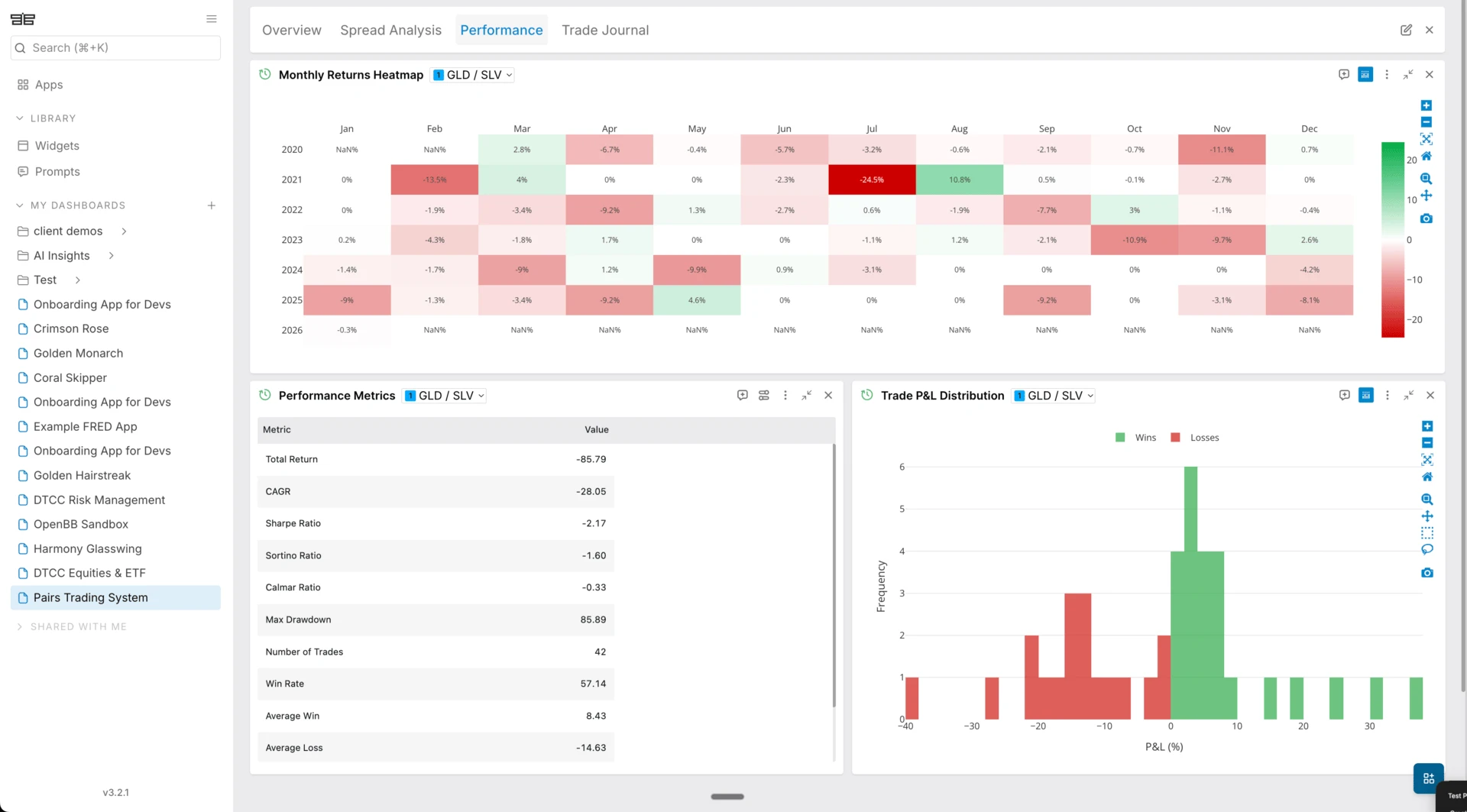Refresh the Monthly Returns Heatmap widget
Image resolution: width=1467 pixels, height=812 pixels.
[x=265, y=74]
